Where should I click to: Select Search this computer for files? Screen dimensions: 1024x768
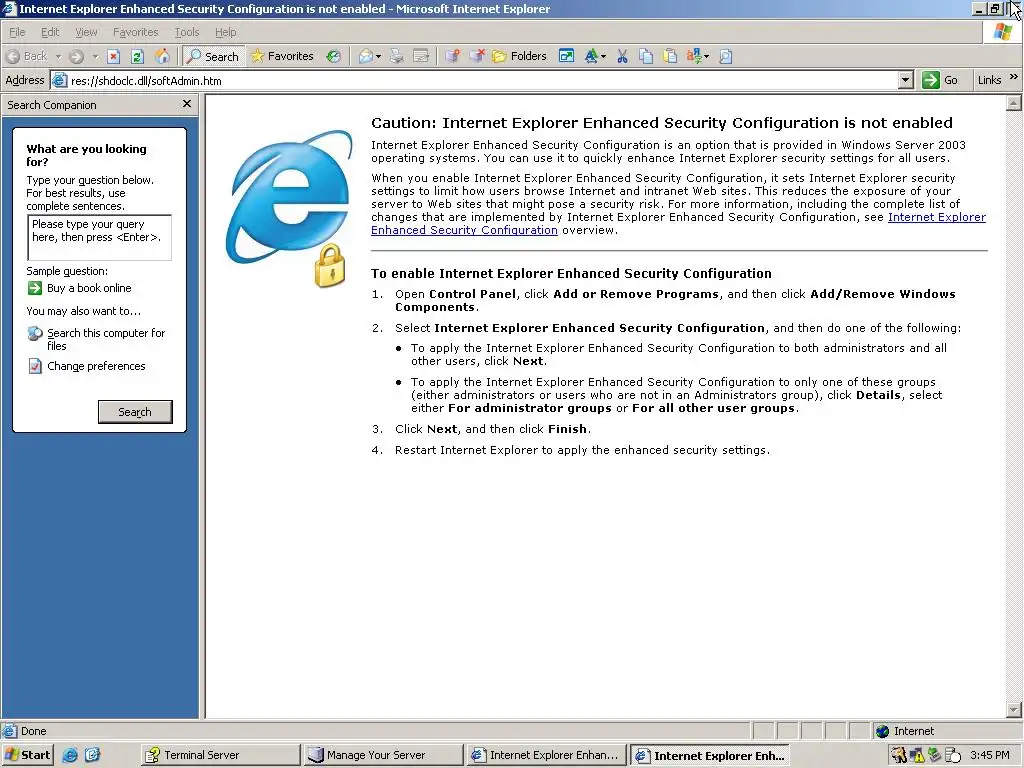tap(106, 339)
